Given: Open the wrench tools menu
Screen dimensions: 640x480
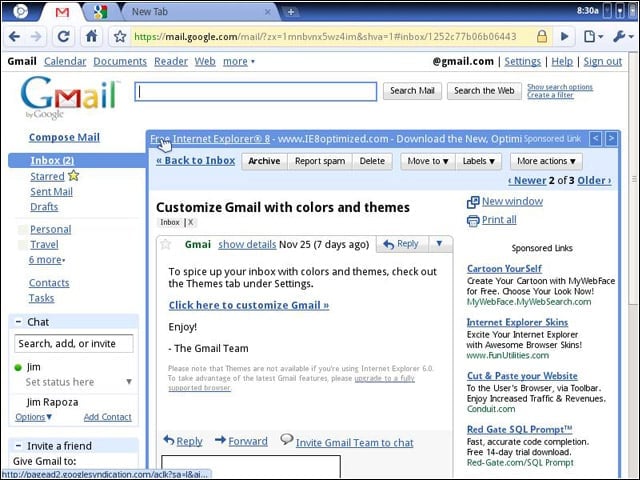Looking at the screenshot, I should pos(623,37).
